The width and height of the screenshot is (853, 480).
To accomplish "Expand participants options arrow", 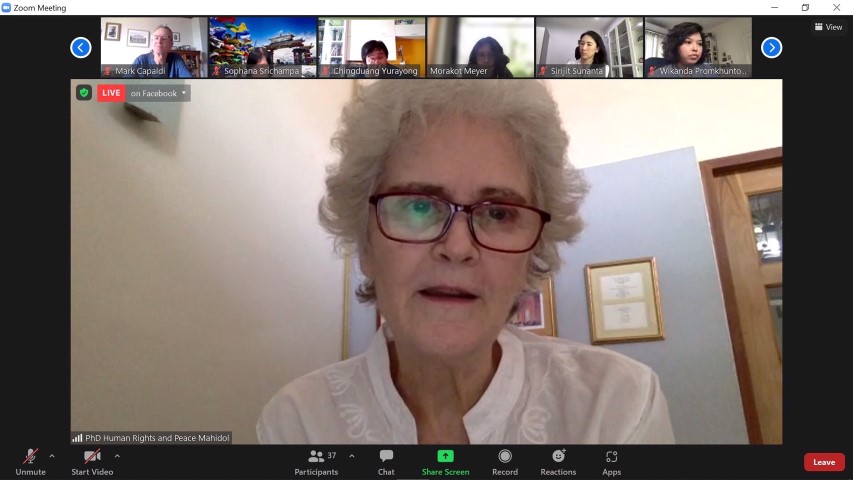I will pyautogui.click(x=351, y=456).
